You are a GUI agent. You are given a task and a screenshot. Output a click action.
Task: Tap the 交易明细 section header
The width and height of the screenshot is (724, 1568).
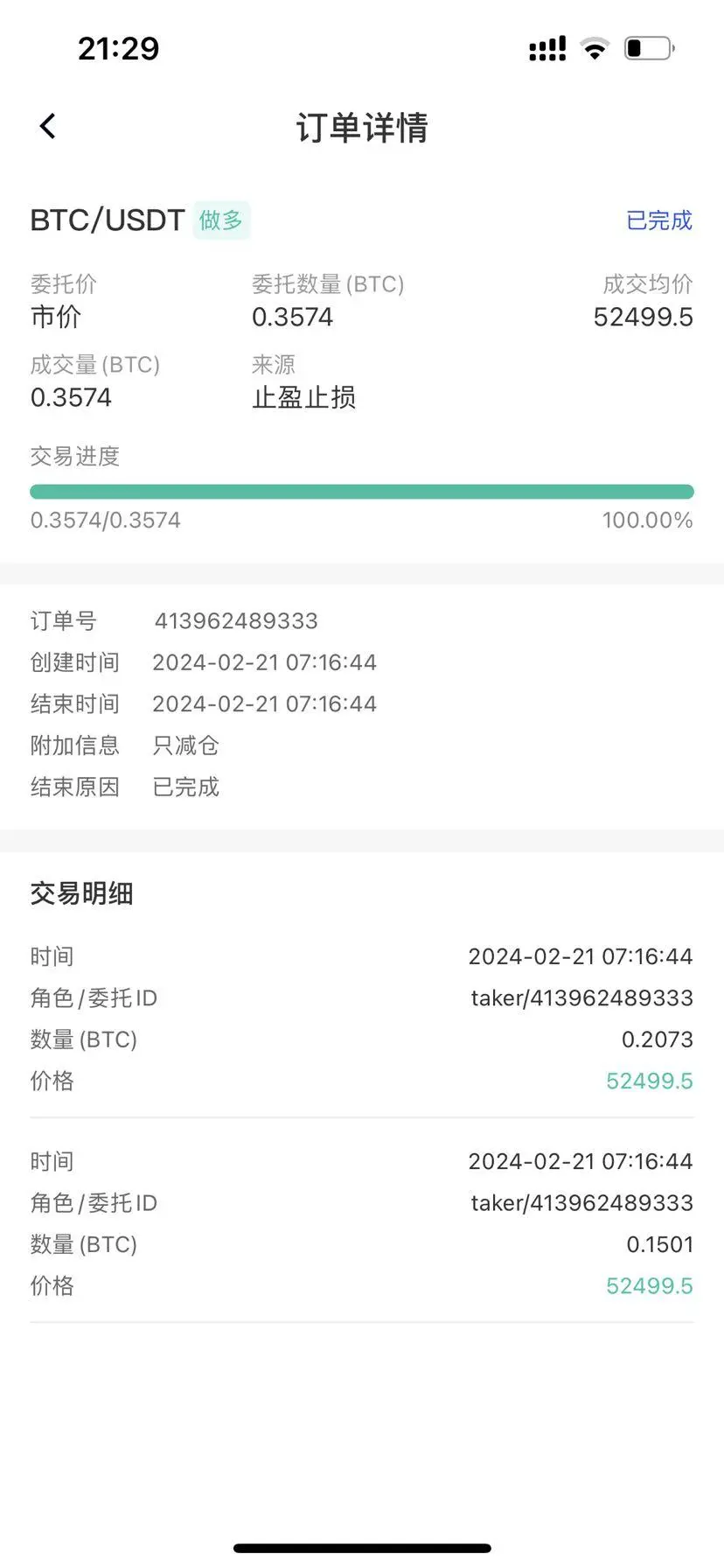(x=81, y=893)
